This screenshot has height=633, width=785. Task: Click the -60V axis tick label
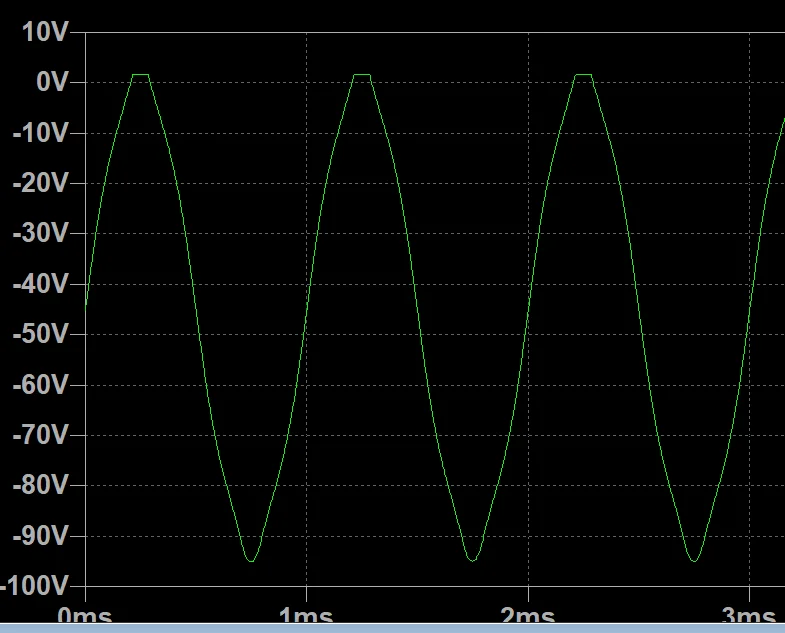pos(42,384)
